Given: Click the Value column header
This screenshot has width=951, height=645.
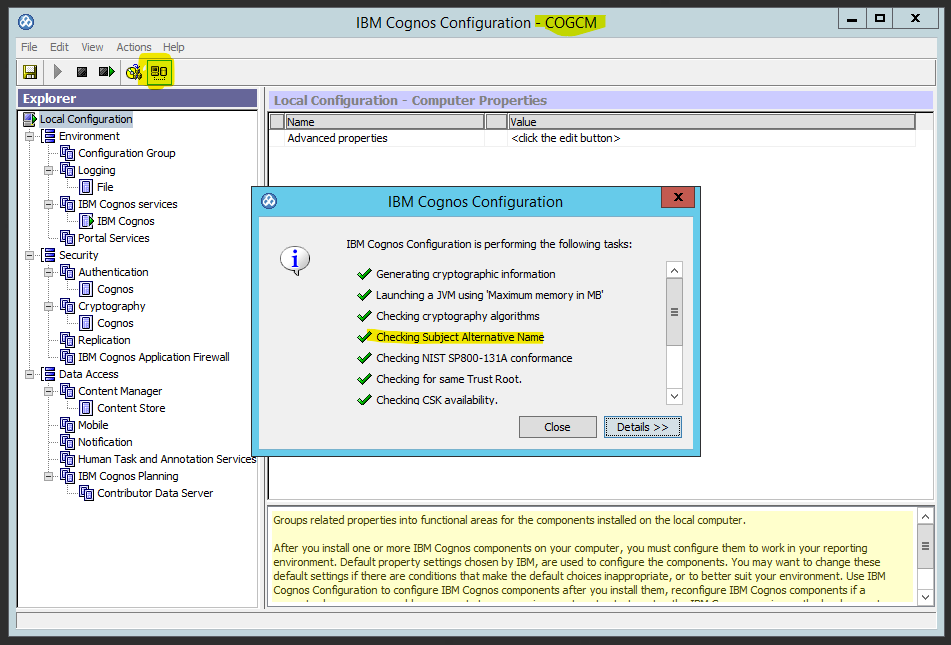Looking at the screenshot, I should click(711, 122).
